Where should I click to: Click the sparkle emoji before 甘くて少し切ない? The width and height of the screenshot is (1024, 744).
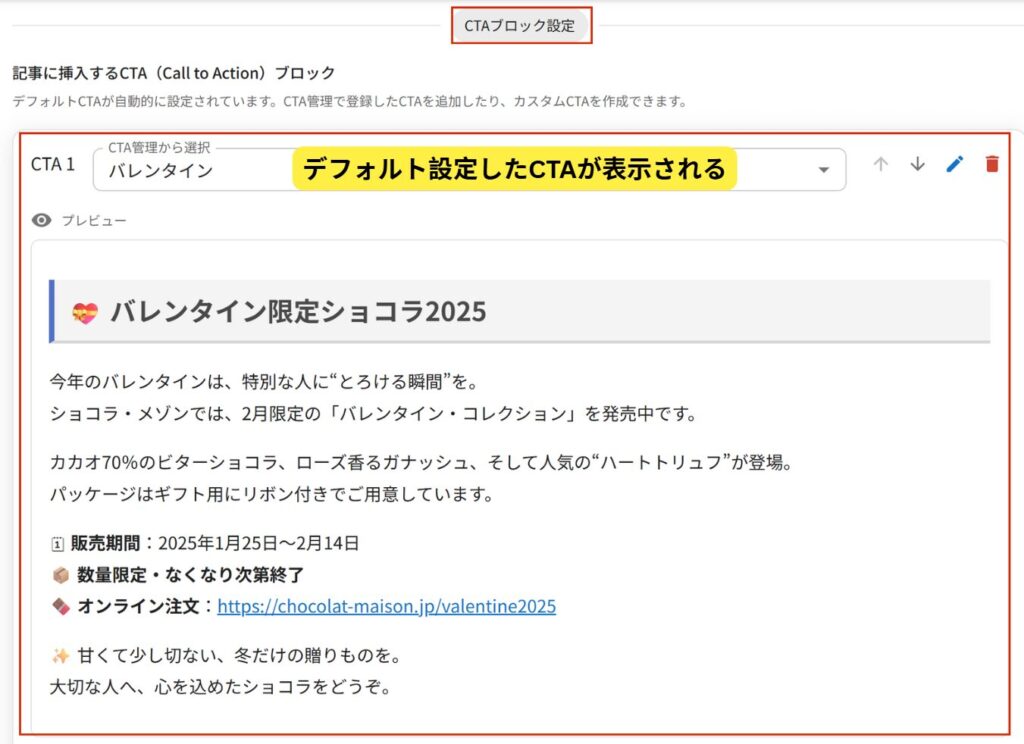pos(60,656)
